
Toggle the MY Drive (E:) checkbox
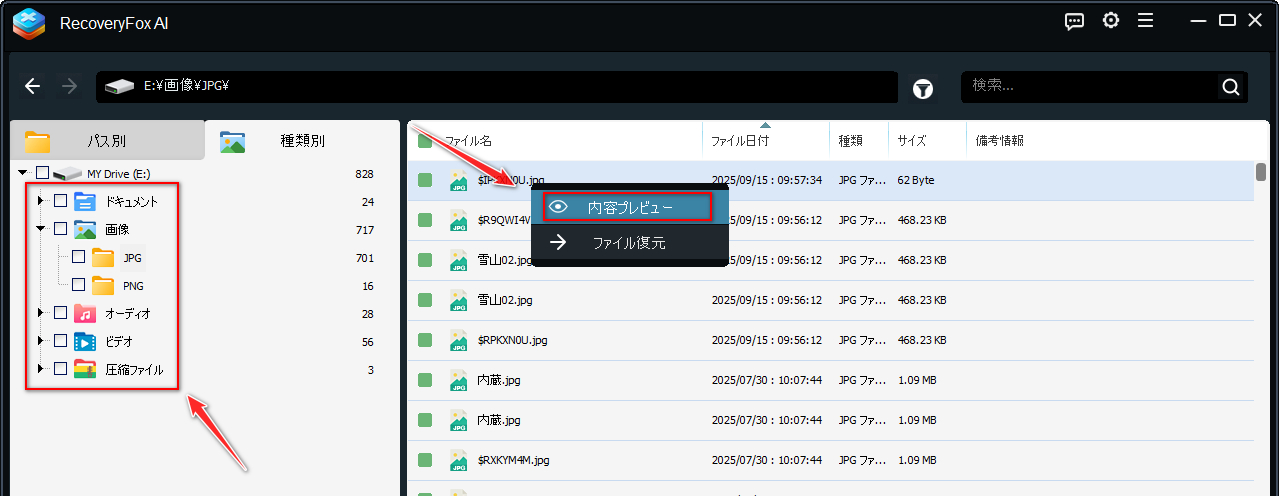[42, 173]
